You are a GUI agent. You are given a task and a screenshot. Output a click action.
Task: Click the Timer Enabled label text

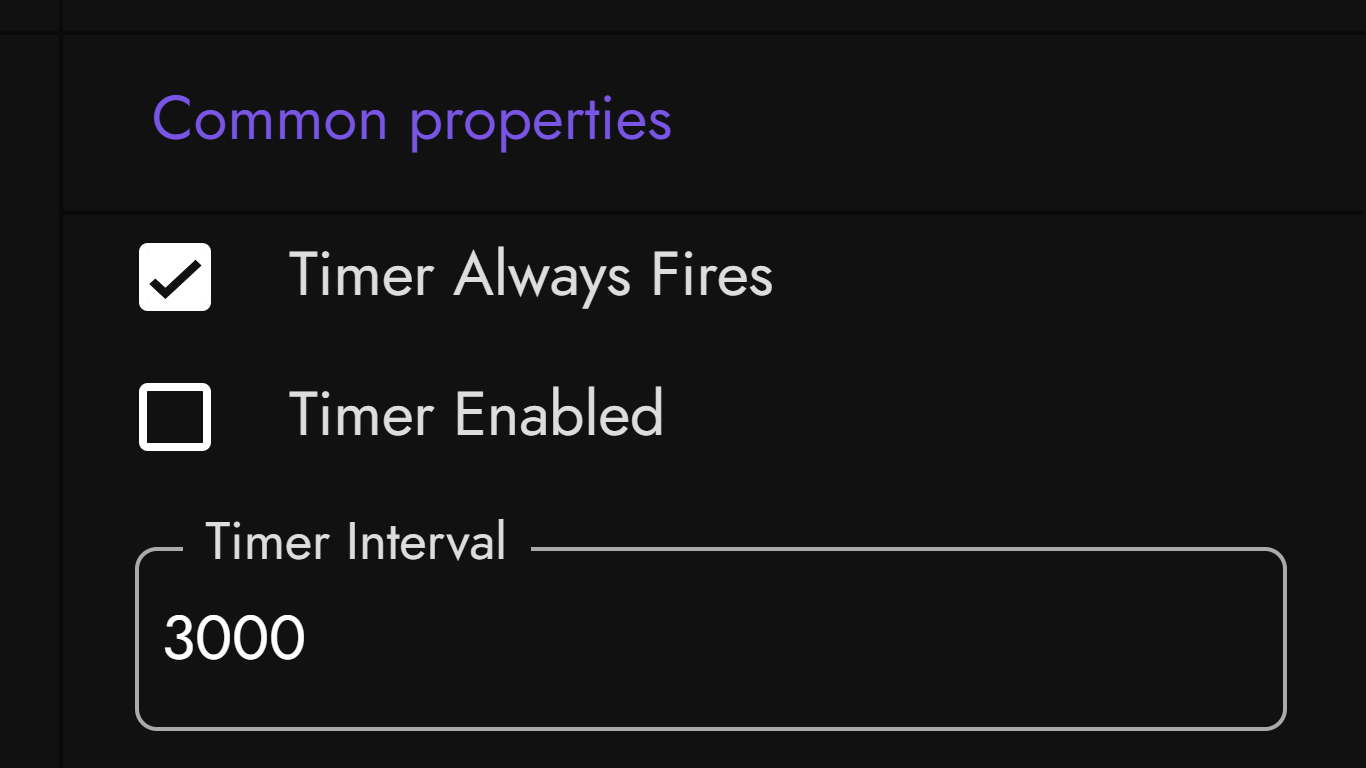[477, 414]
